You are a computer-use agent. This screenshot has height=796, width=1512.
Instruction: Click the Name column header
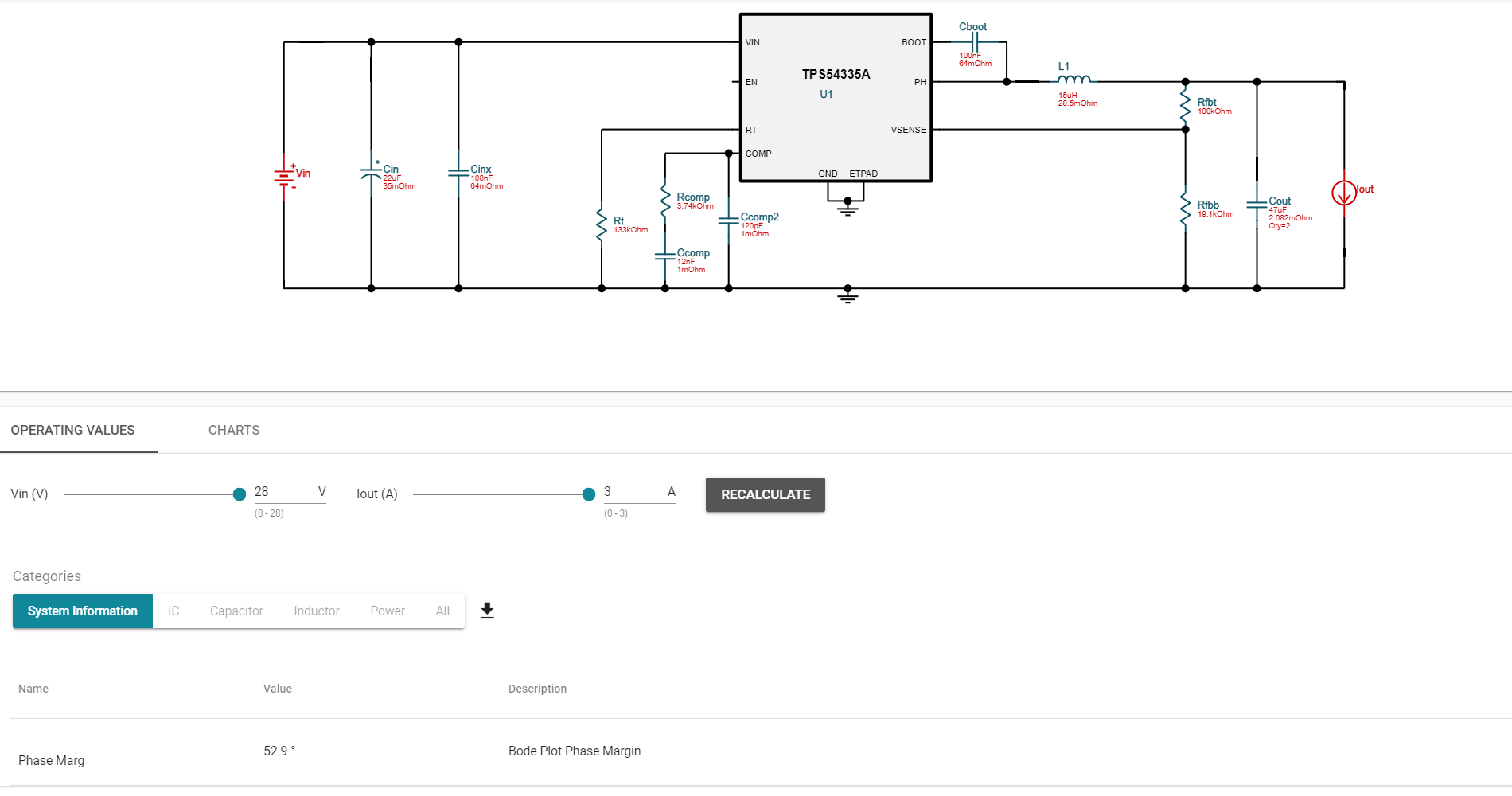pyautogui.click(x=33, y=689)
